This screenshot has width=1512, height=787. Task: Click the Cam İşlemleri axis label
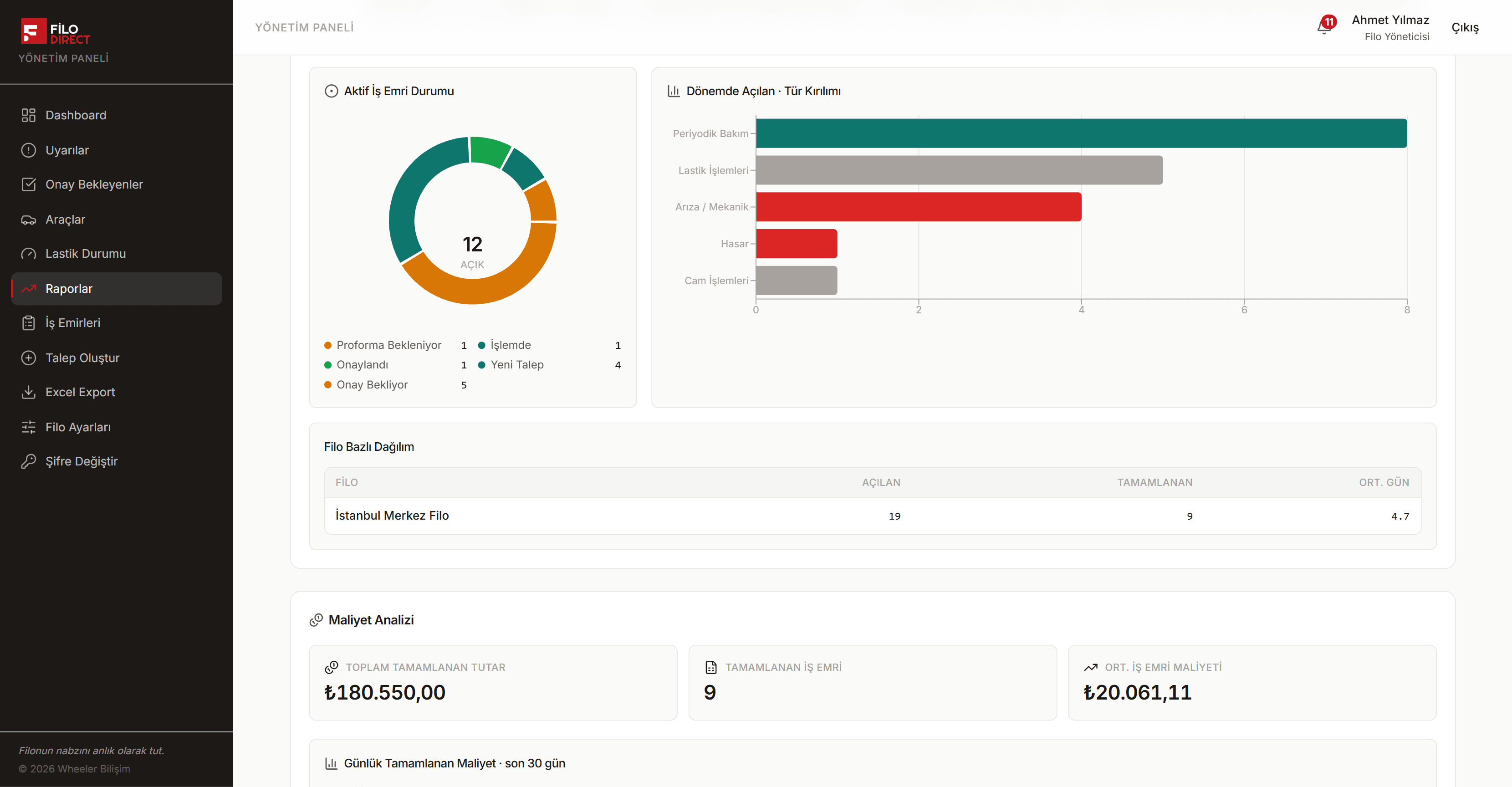coord(716,281)
